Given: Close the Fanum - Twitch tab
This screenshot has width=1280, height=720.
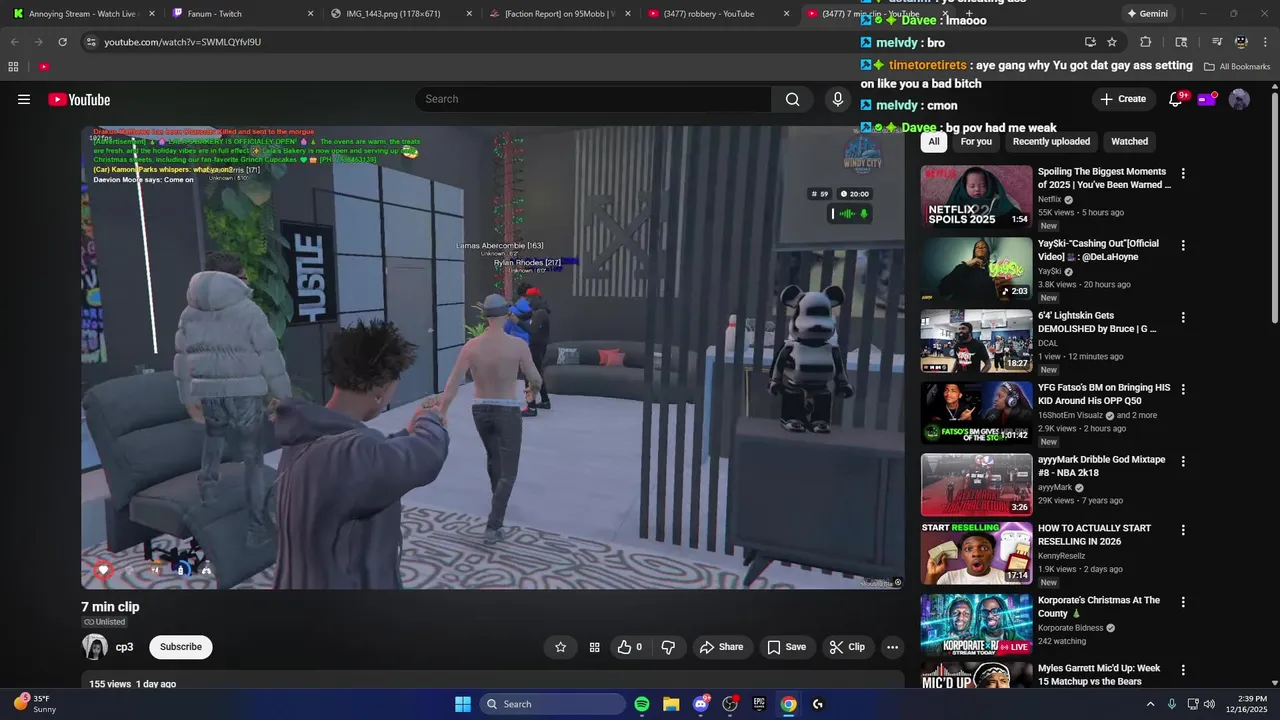Looking at the screenshot, I should pos(310,14).
